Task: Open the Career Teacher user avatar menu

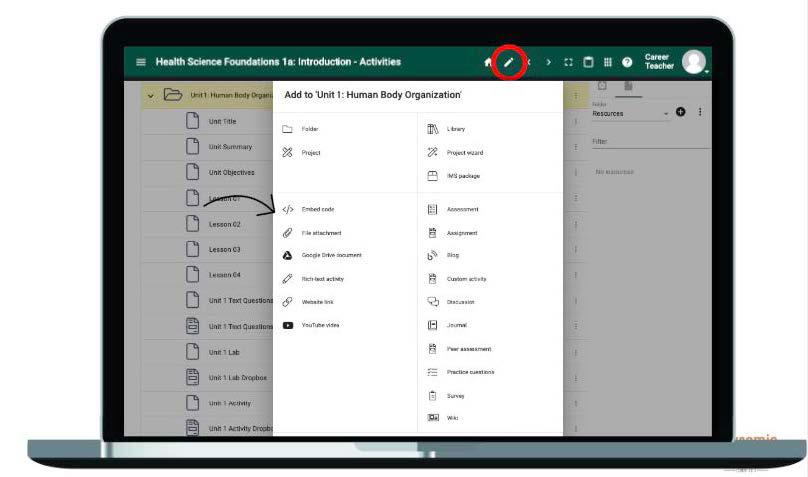Action: pos(694,62)
